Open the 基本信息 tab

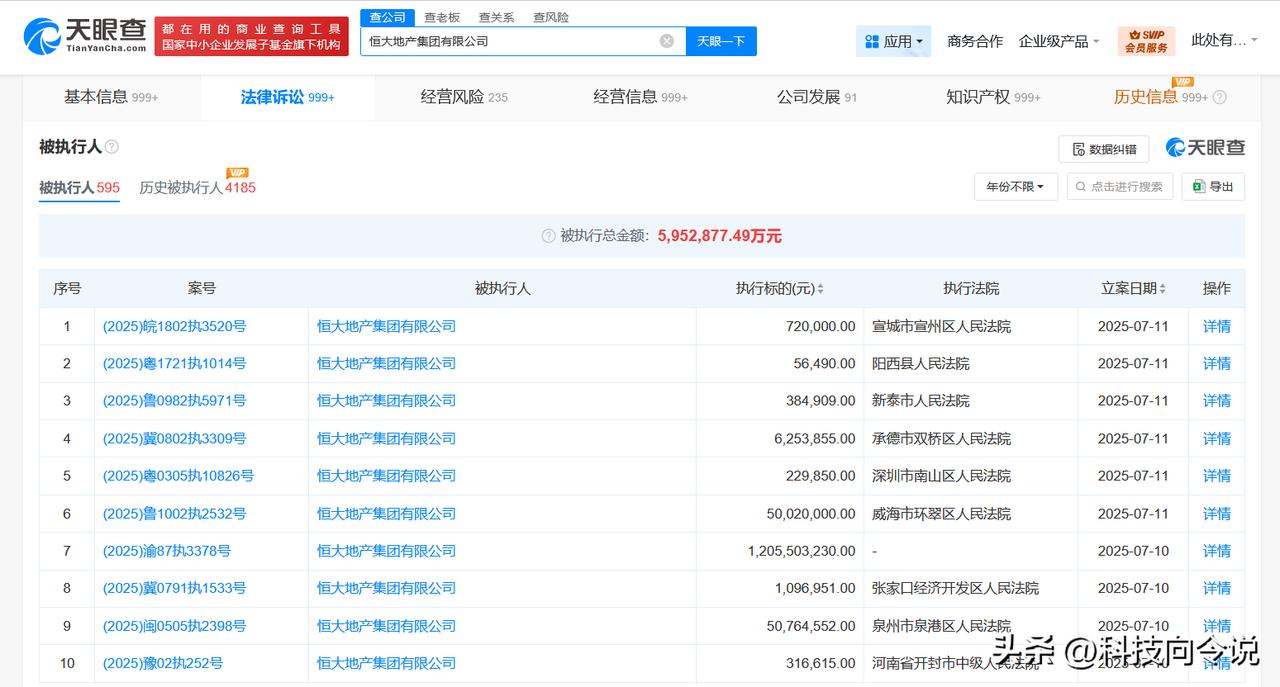111,97
